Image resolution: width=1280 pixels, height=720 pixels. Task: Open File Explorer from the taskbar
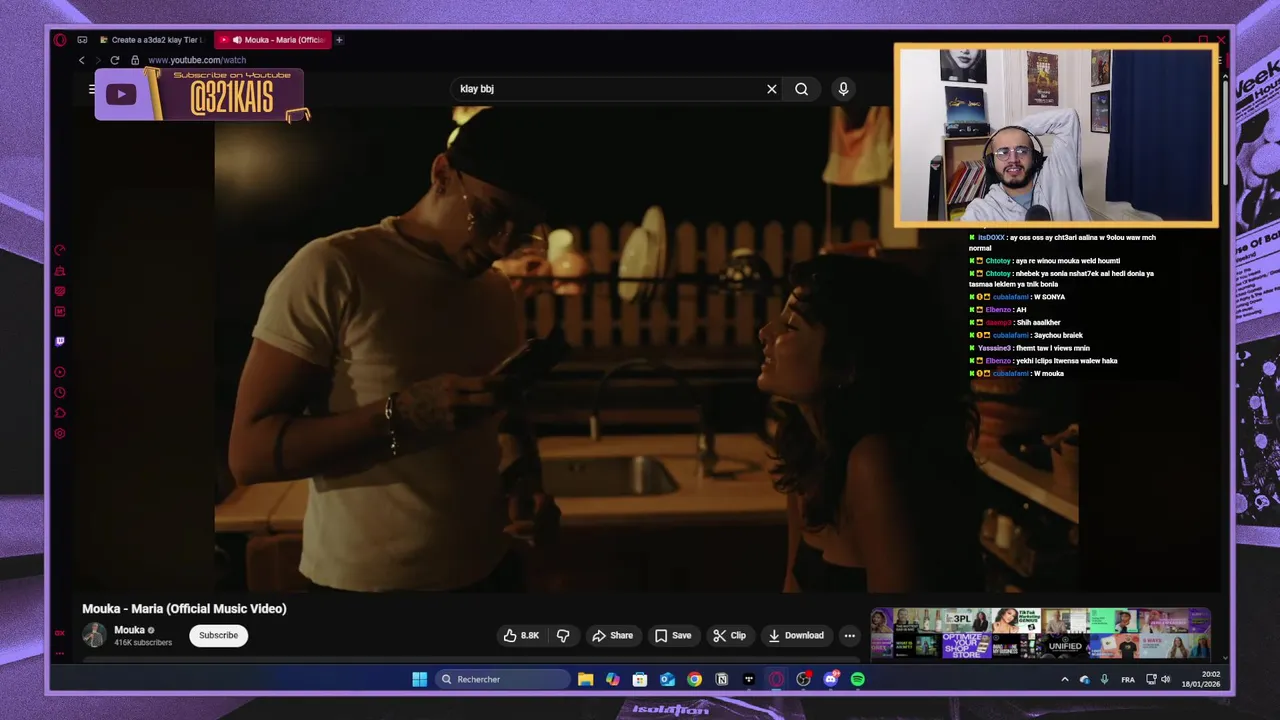[586, 679]
